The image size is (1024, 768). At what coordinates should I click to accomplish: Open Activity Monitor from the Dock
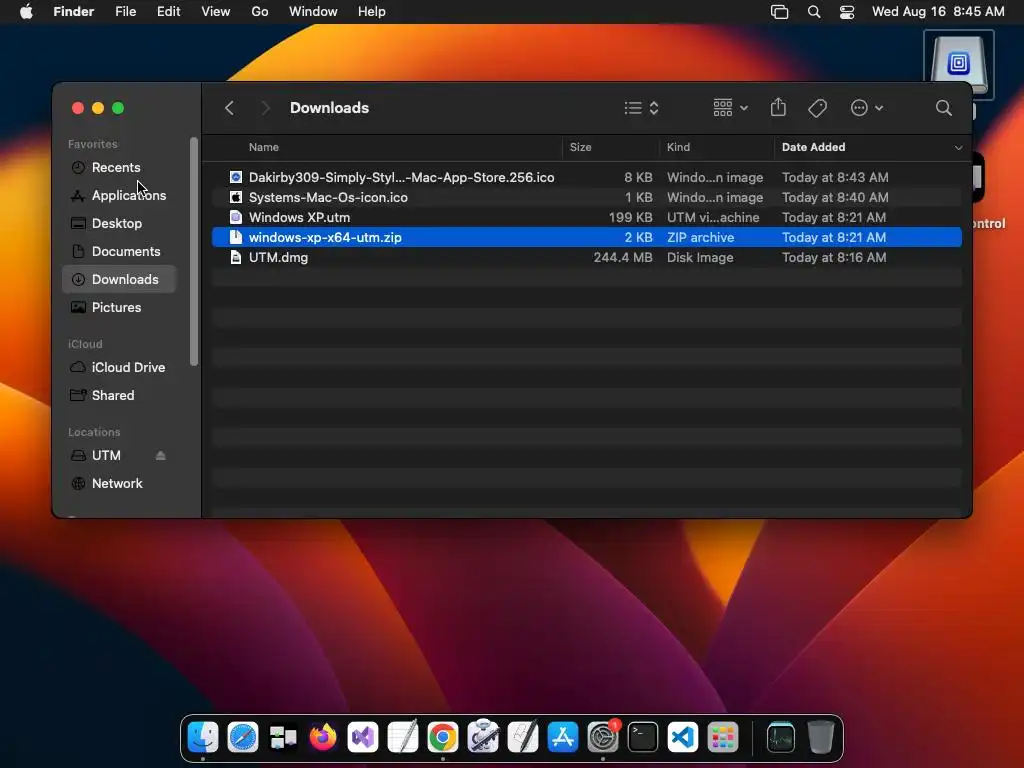tap(780, 737)
